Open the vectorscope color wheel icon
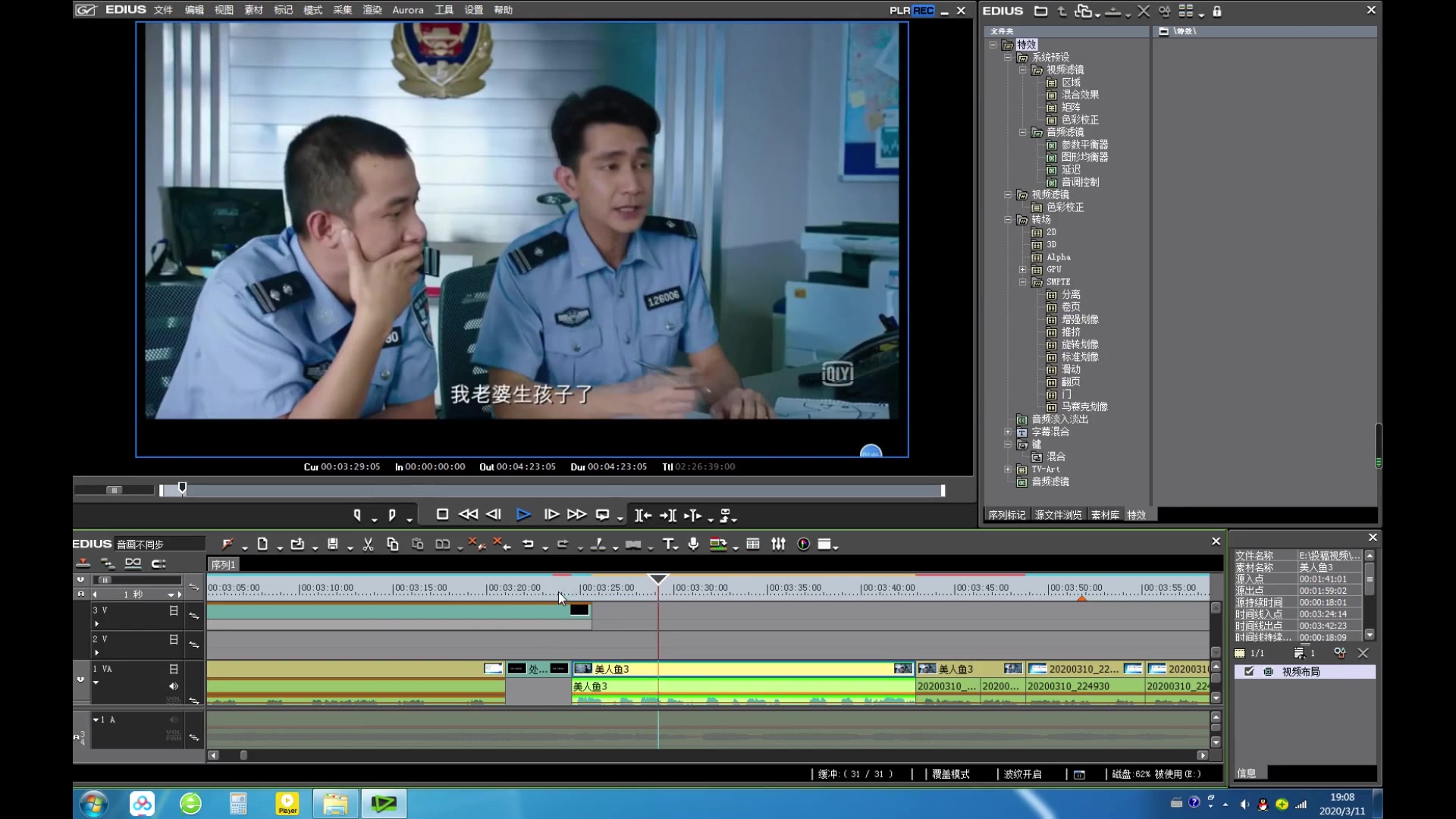Screen dimensions: 1456x819 (x=803, y=544)
